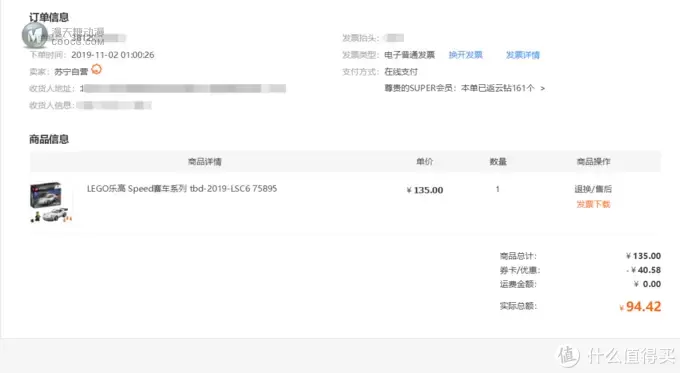Click the 实际总额 ¥94.42 amount

pyautogui.click(x=640, y=307)
